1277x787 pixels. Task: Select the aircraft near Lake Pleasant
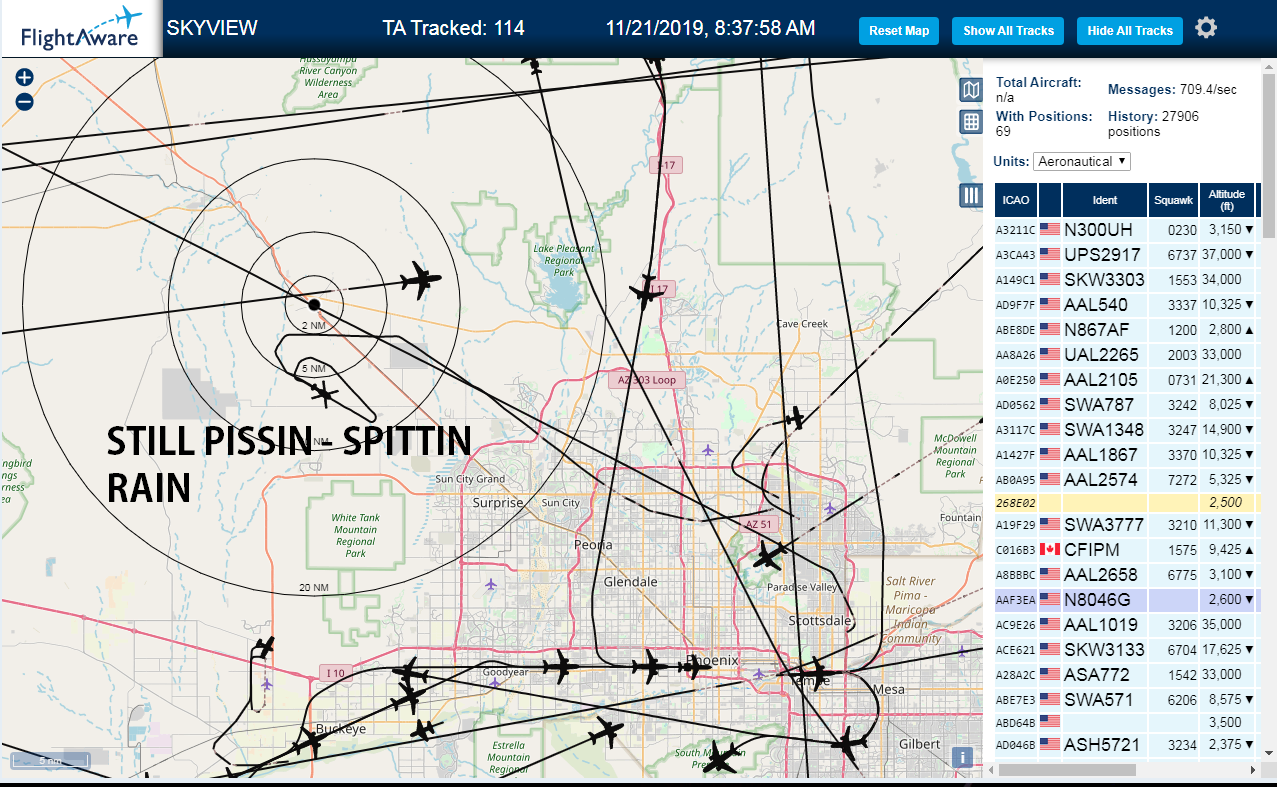646,290
